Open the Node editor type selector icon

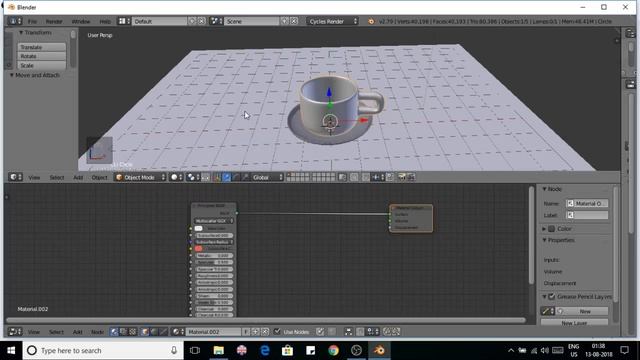(x=15, y=332)
